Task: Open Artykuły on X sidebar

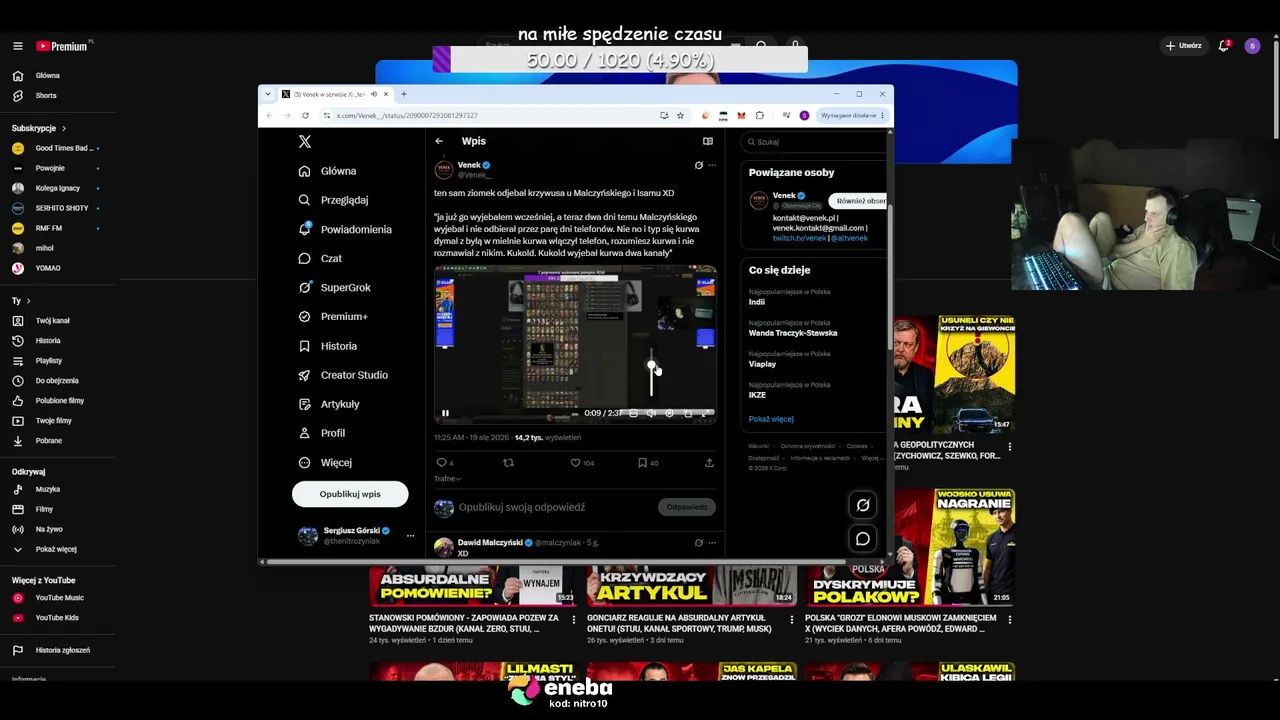Action: point(329,404)
